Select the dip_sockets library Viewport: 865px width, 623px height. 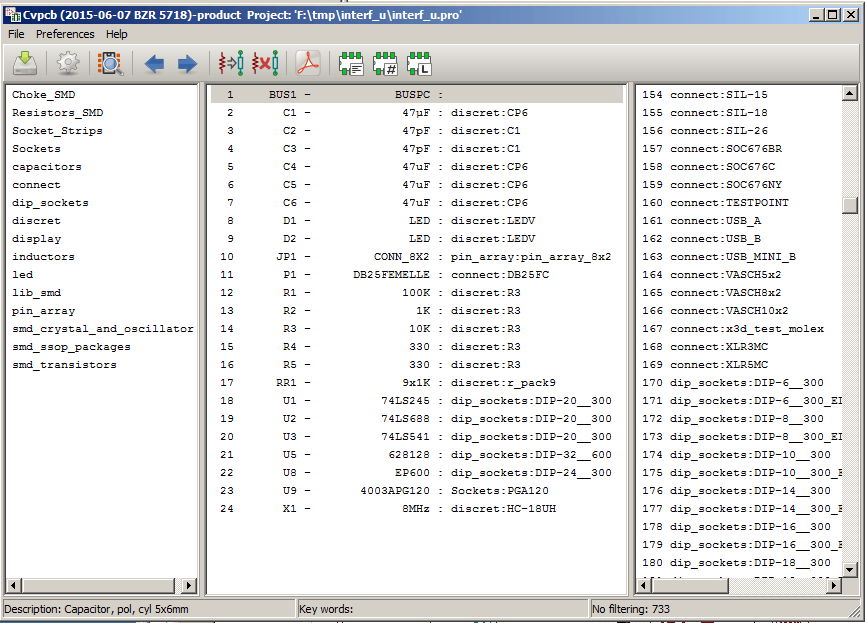point(50,203)
